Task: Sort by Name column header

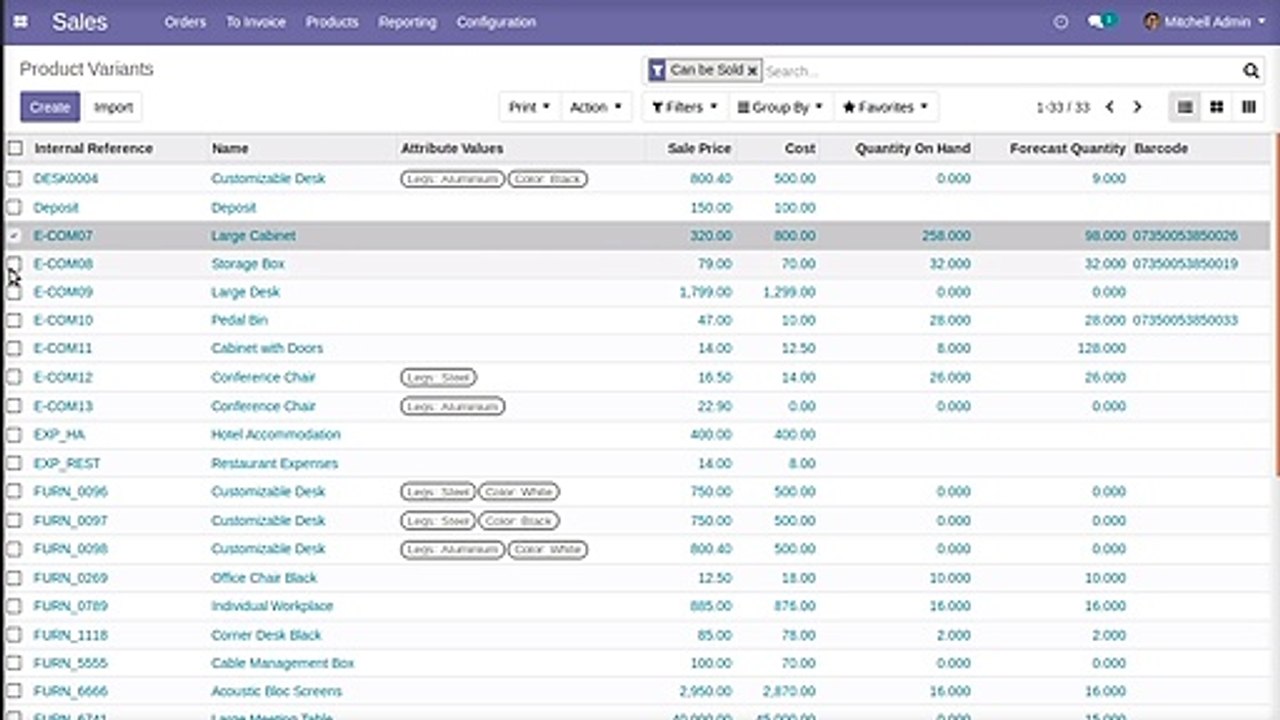Action: coord(230,148)
